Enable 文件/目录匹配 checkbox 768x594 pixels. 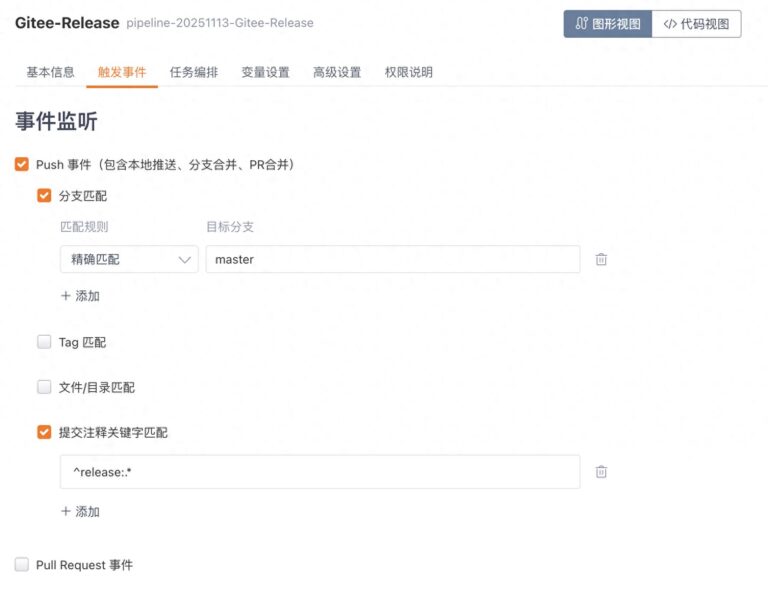click(x=44, y=387)
